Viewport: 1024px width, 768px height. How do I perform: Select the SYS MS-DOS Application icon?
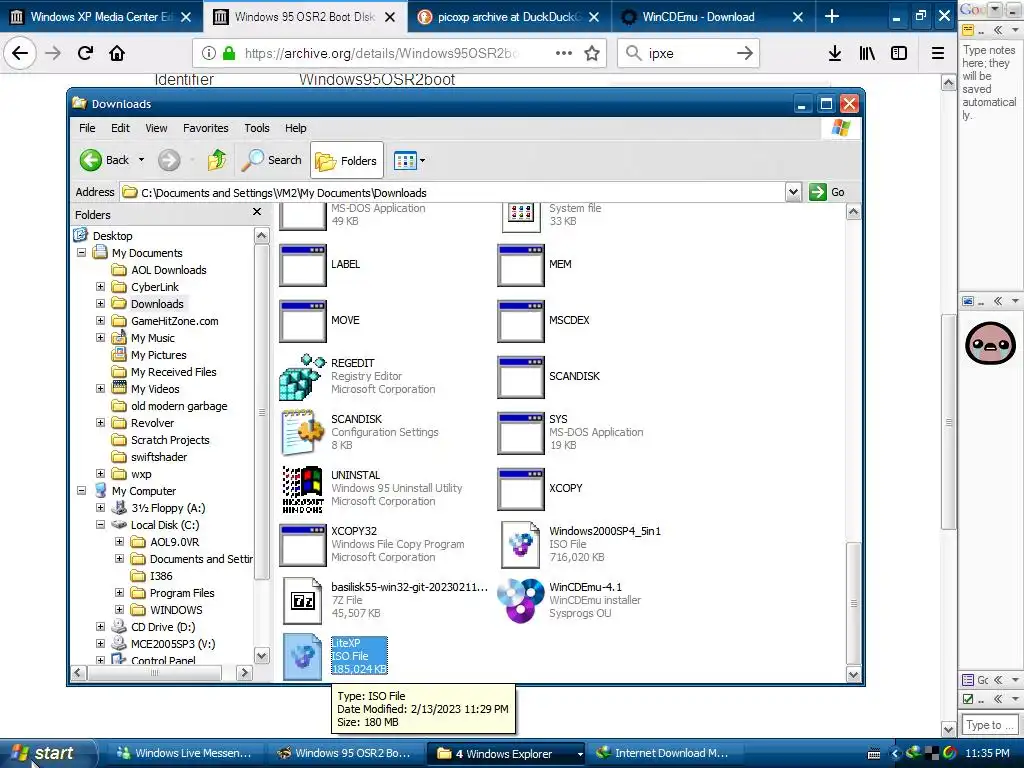pos(520,433)
